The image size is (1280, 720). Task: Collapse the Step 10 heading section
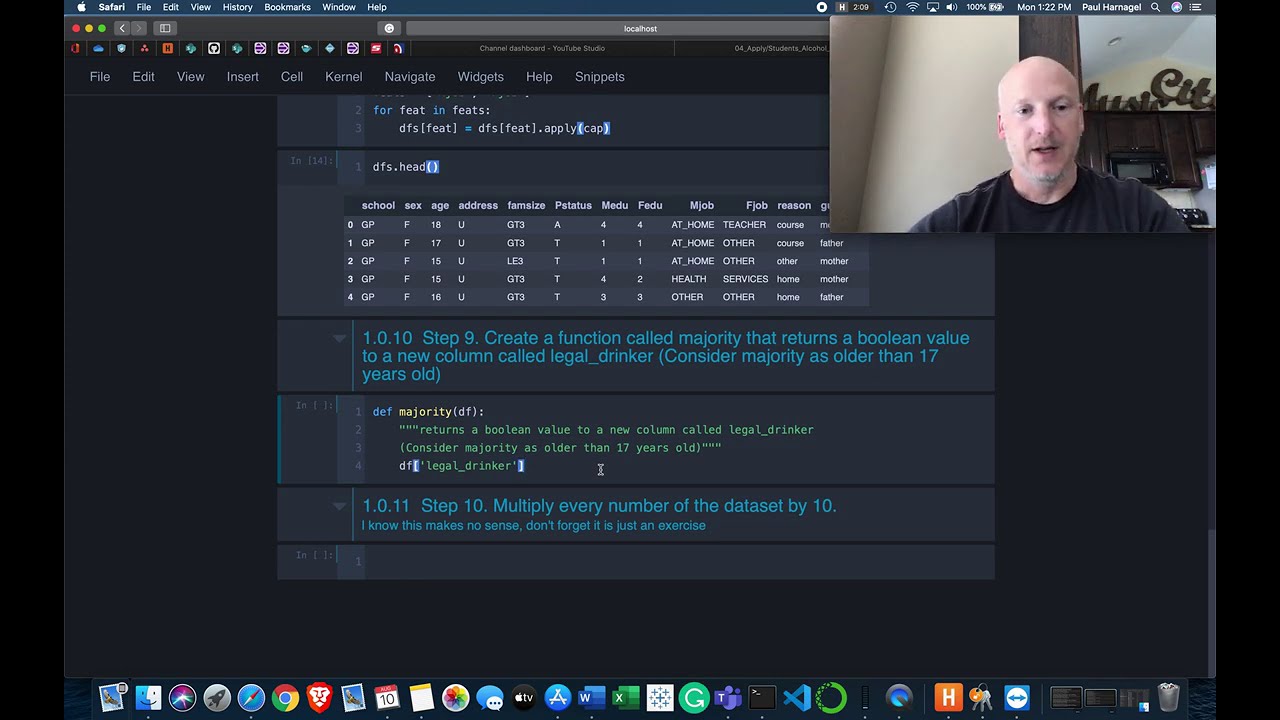(339, 506)
